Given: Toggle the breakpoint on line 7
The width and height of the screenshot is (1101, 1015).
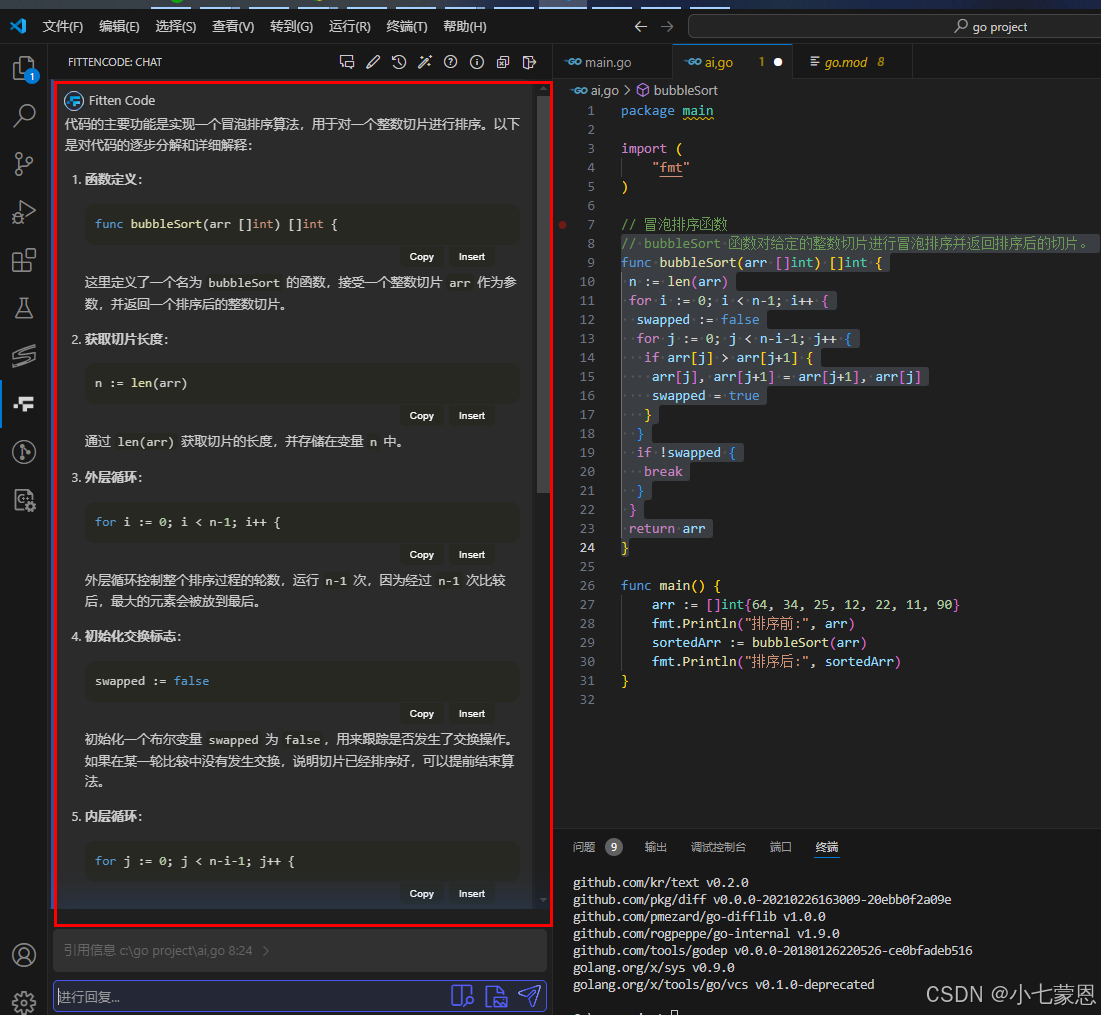Looking at the screenshot, I should click(x=562, y=225).
